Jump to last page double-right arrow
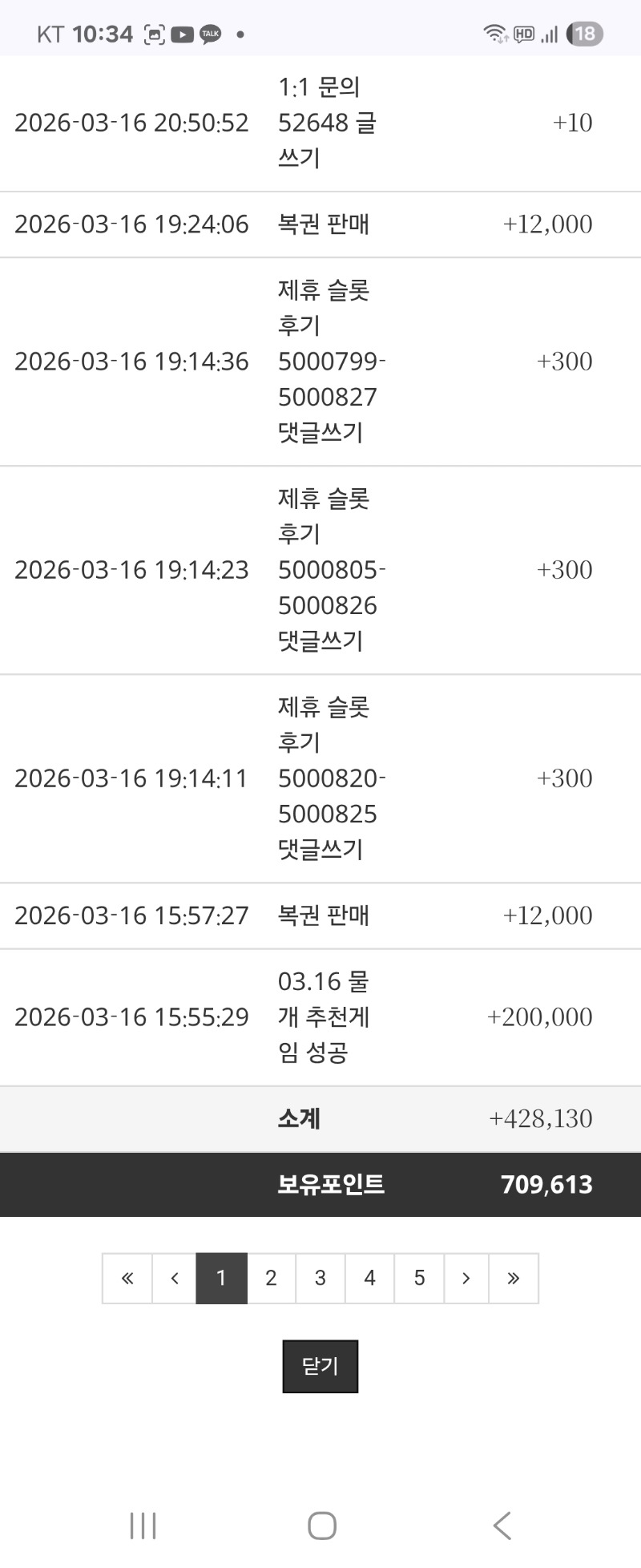Viewport: 641px width, 1568px height. 514,1278
